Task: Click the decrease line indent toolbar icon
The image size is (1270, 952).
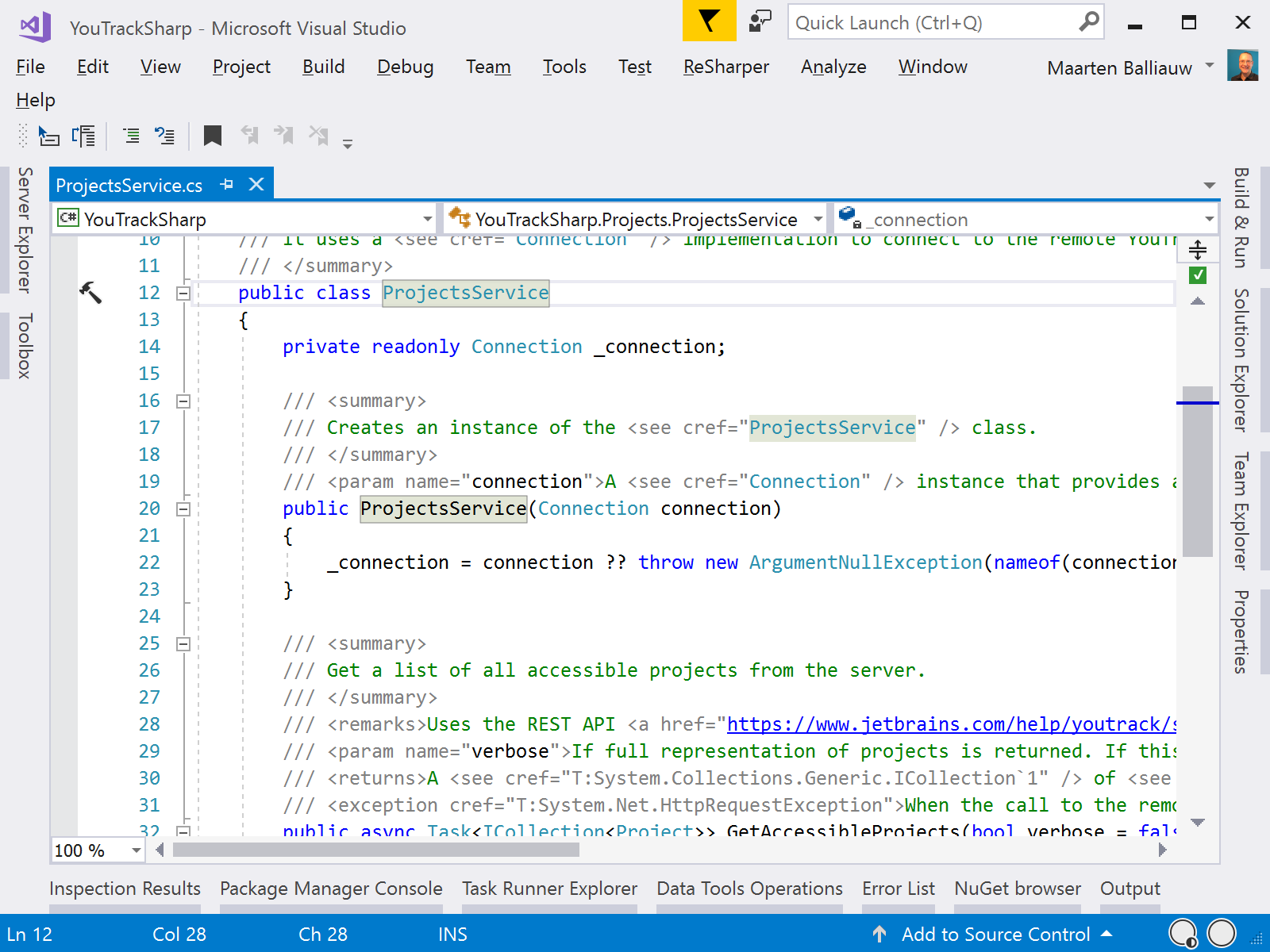Action: (x=49, y=136)
